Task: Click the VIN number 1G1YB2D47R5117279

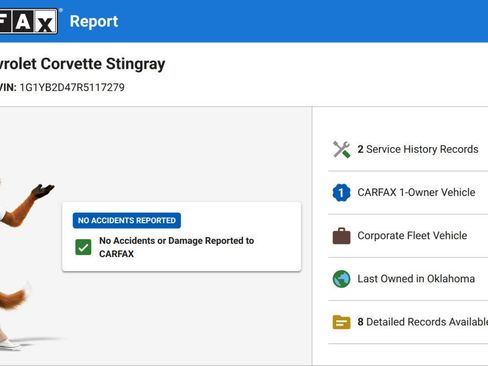Action: (72, 87)
